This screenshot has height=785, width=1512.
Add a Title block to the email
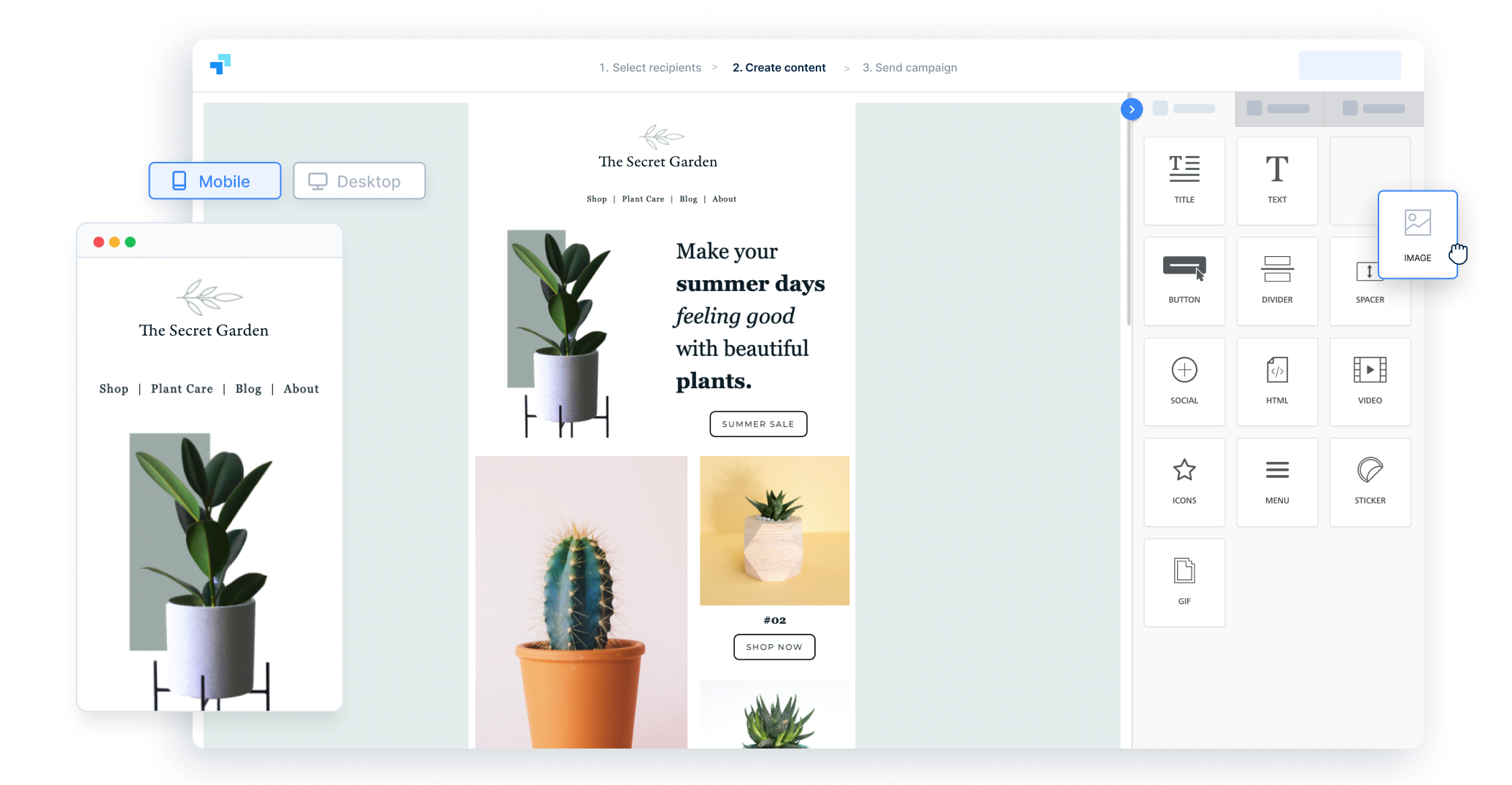point(1184,180)
